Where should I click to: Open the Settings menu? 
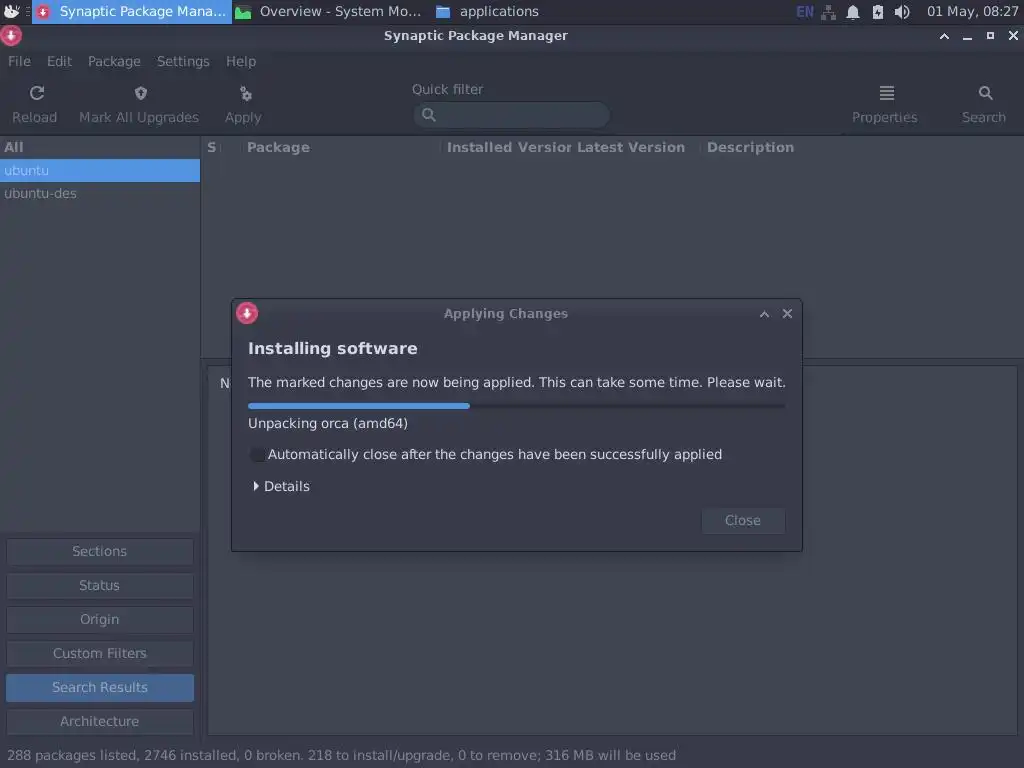click(x=183, y=61)
